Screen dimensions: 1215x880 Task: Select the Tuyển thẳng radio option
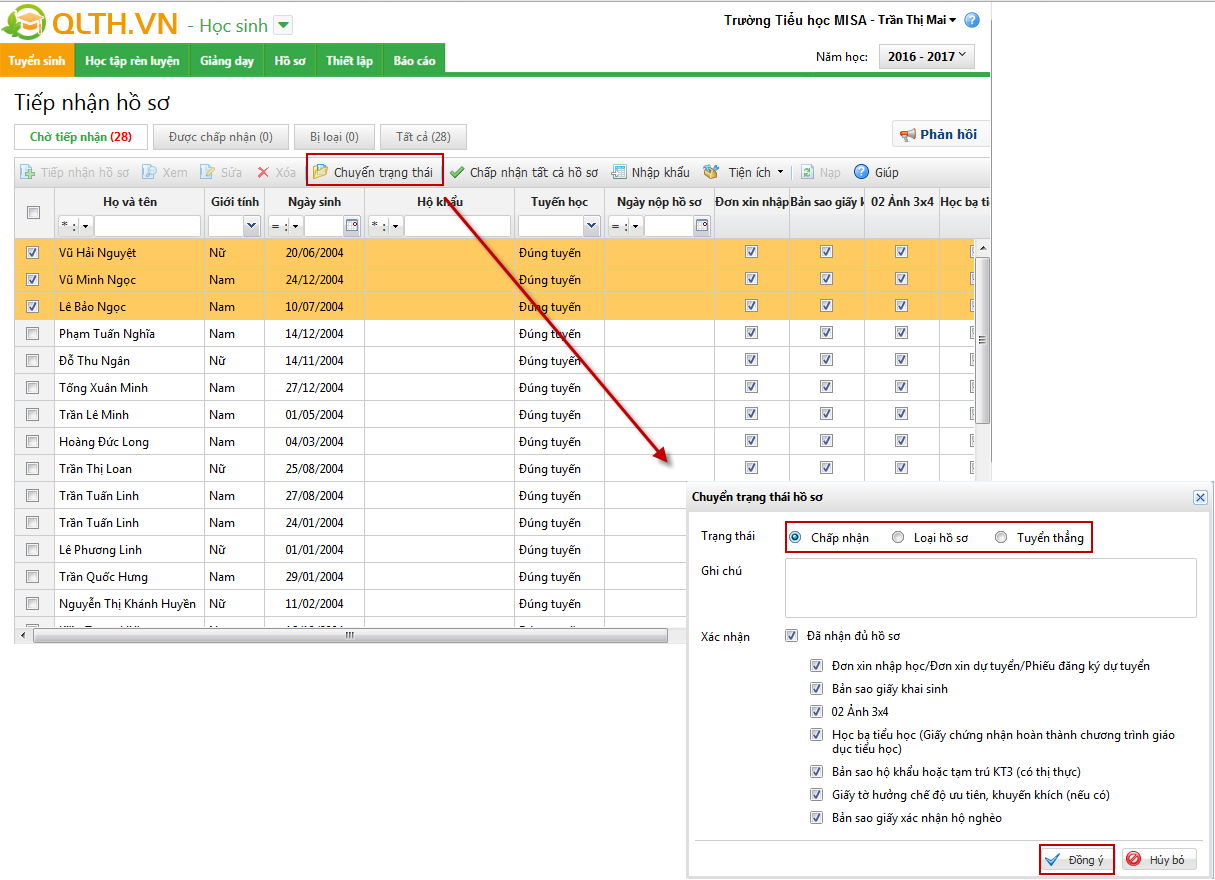pos(1001,538)
